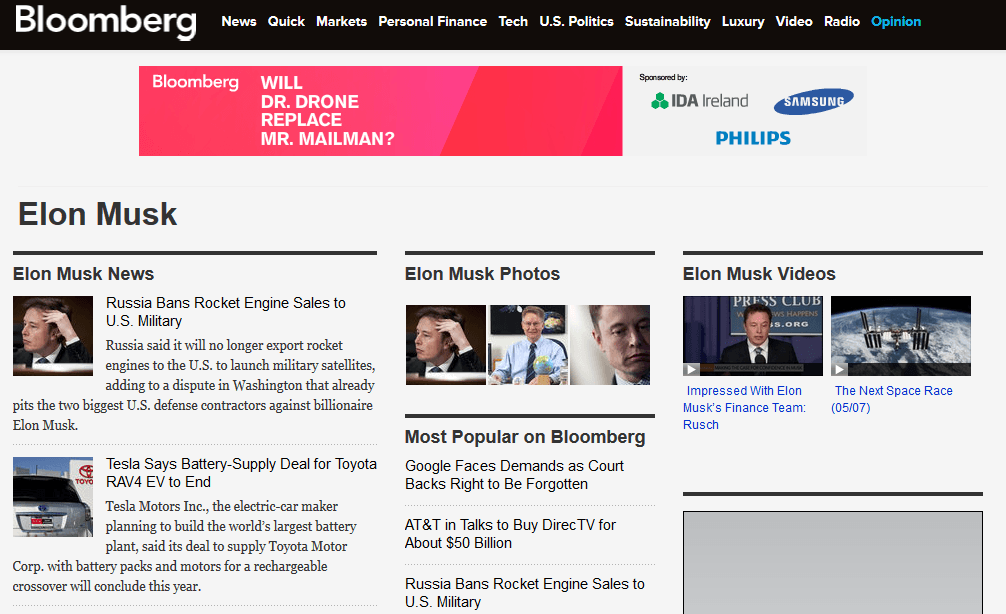Screen dimensions: 1006x614
Task: Go to the Opinion section
Action: pyautogui.click(x=896, y=21)
